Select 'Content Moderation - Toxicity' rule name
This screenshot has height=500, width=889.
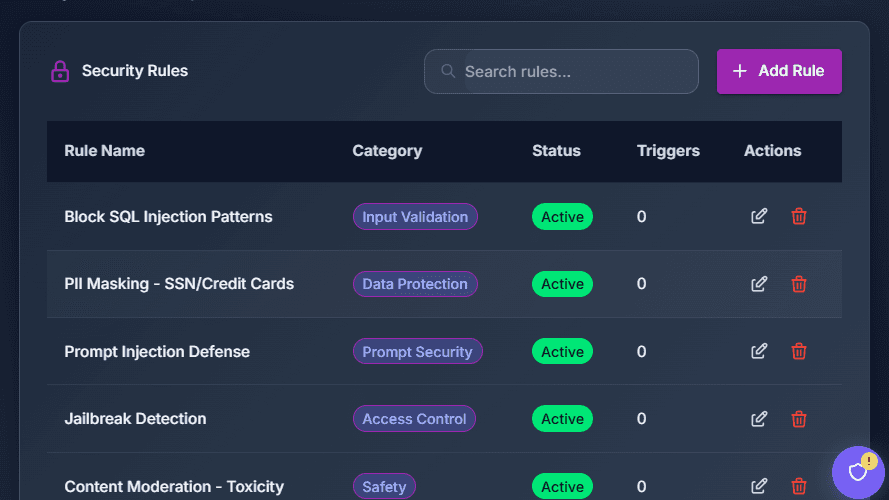point(174,486)
